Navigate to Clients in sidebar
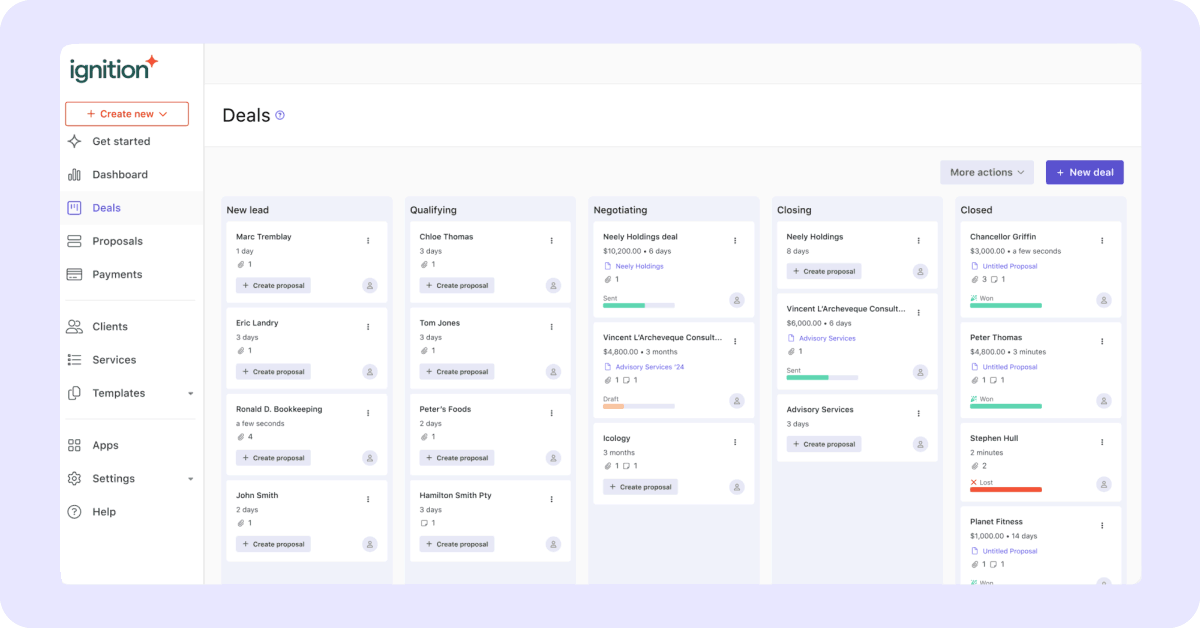 tap(110, 327)
